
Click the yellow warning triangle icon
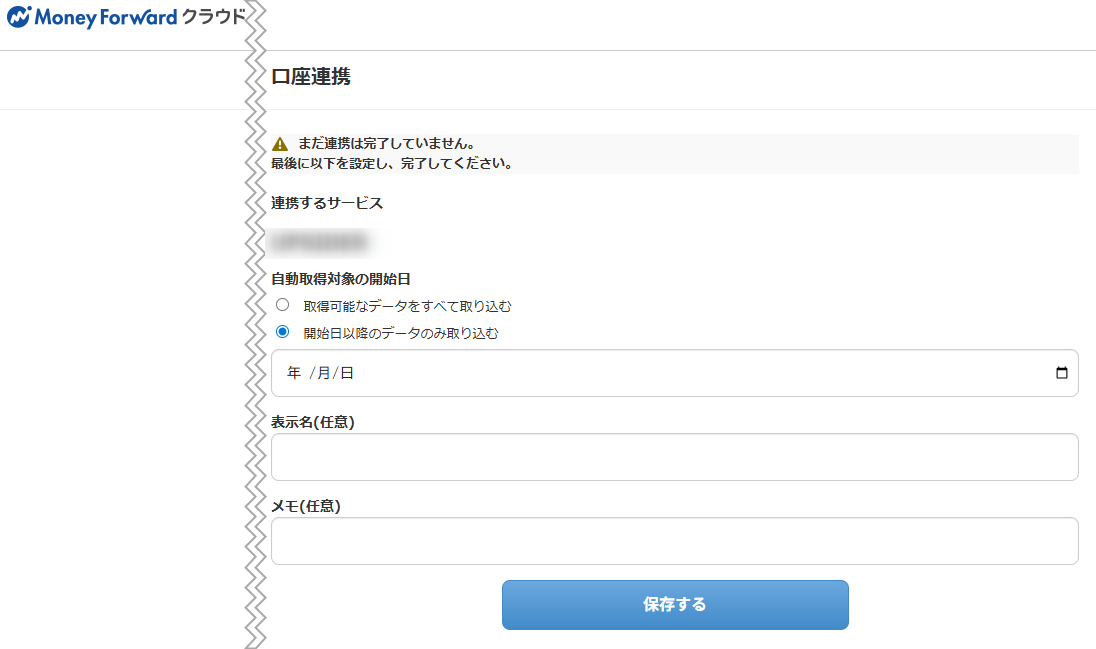280,144
